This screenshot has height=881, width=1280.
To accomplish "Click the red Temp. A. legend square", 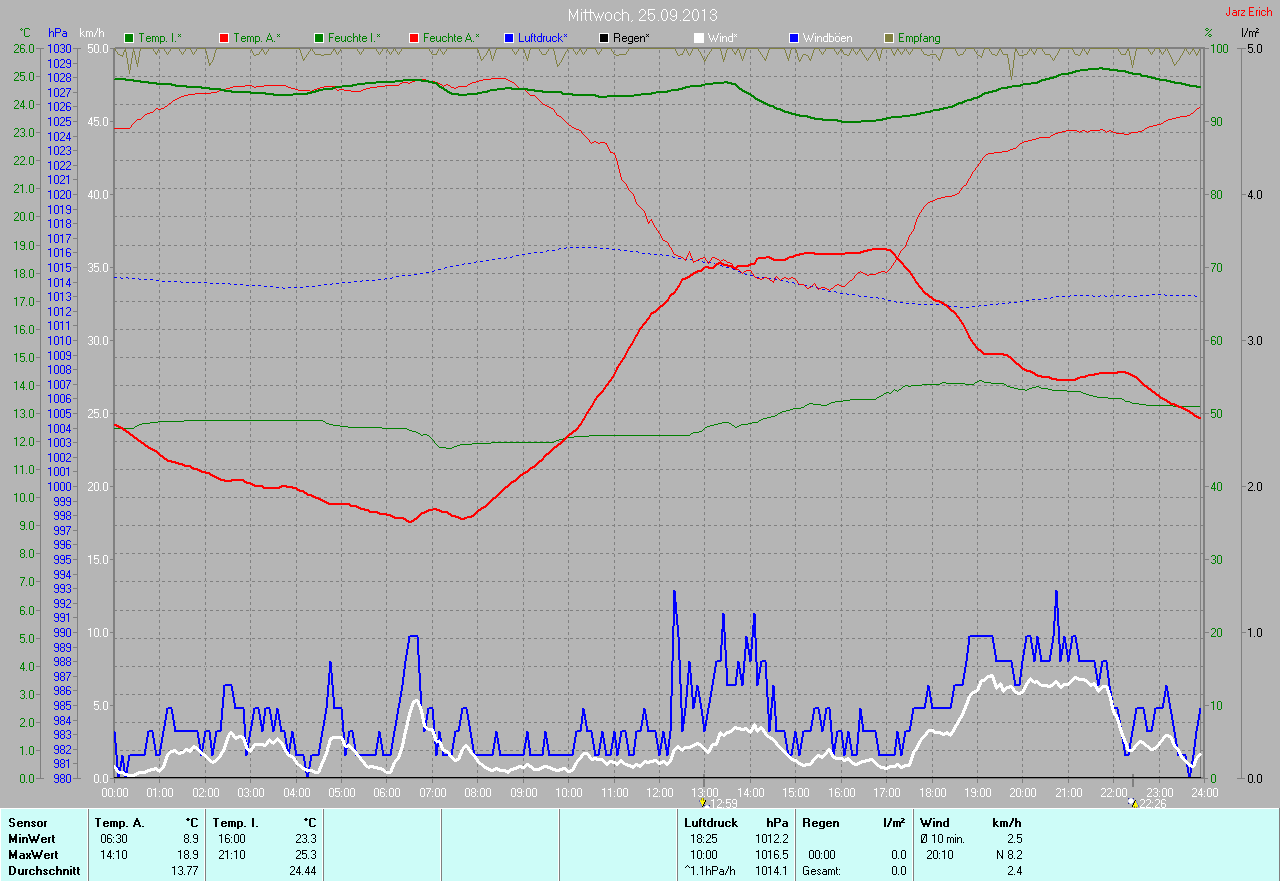I will (x=224, y=38).
